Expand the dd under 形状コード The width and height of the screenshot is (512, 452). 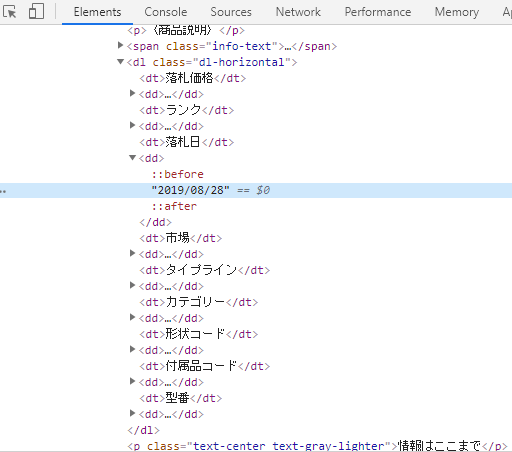point(132,349)
